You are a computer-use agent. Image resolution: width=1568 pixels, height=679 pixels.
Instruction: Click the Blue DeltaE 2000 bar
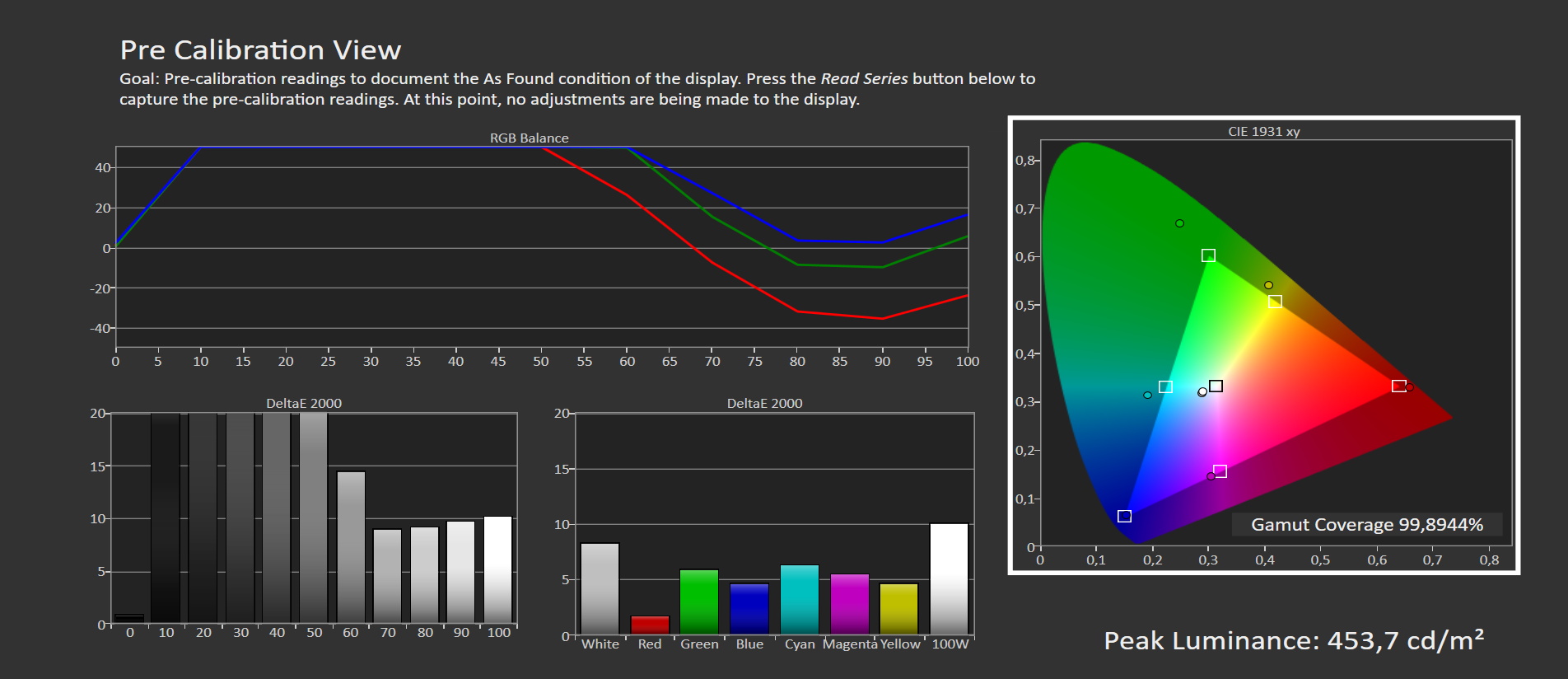point(749,608)
